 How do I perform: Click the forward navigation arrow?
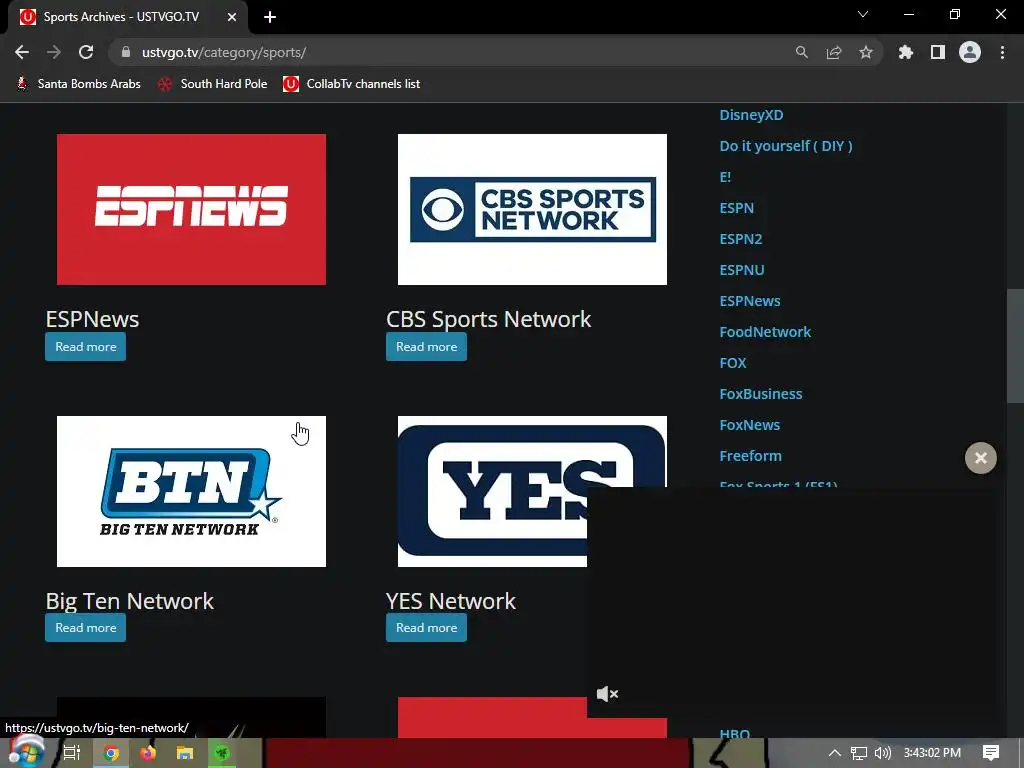pyautogui.click(x=54, y=52)
